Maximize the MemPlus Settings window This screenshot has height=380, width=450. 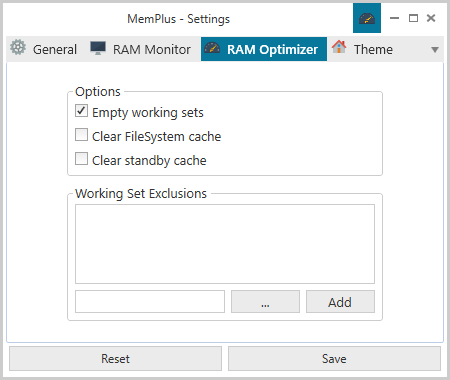(x=413, y=18)
